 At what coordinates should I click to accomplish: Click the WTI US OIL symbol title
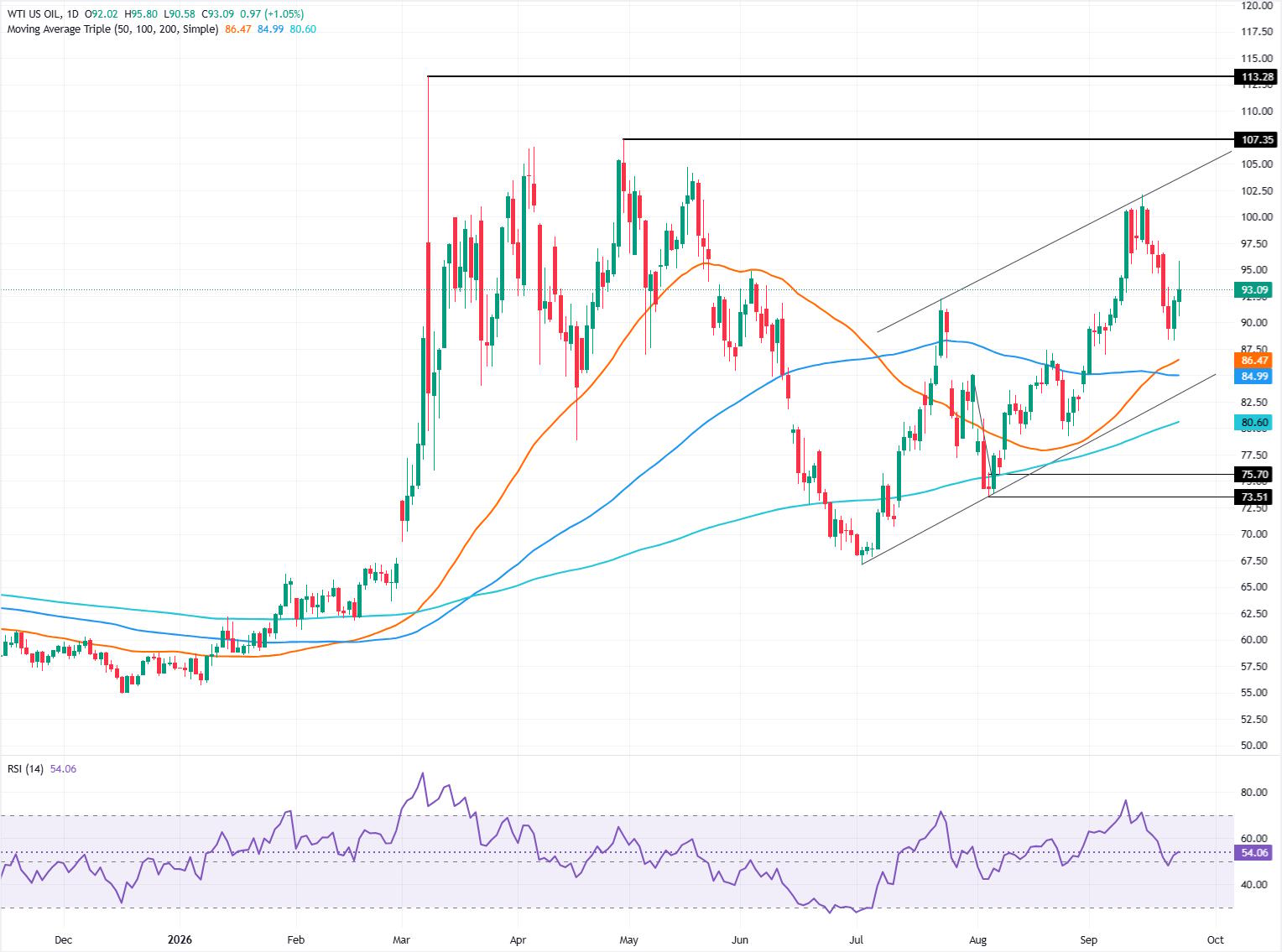click(34, 14)
